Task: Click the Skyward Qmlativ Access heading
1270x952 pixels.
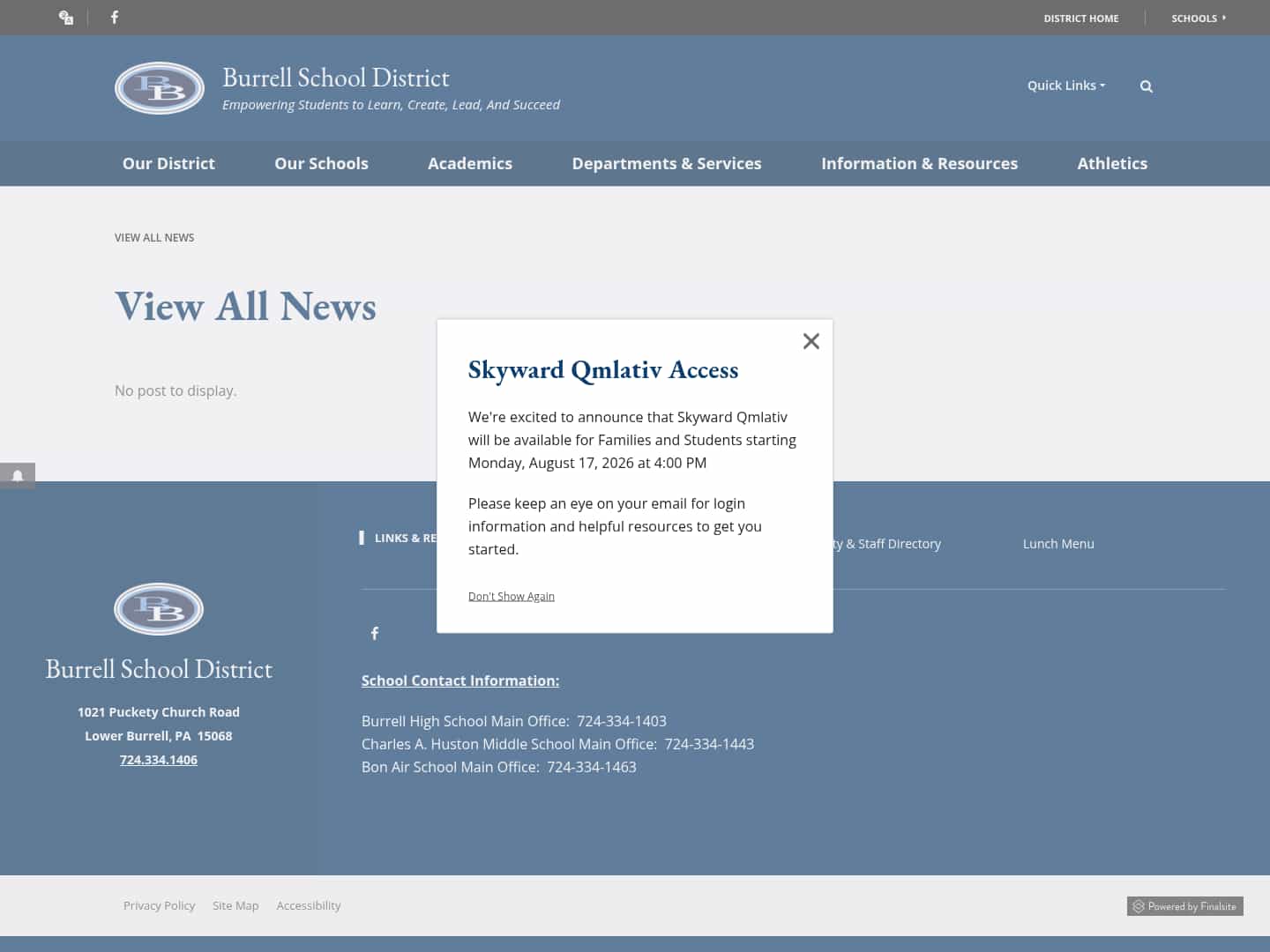Action: (603, 370)
